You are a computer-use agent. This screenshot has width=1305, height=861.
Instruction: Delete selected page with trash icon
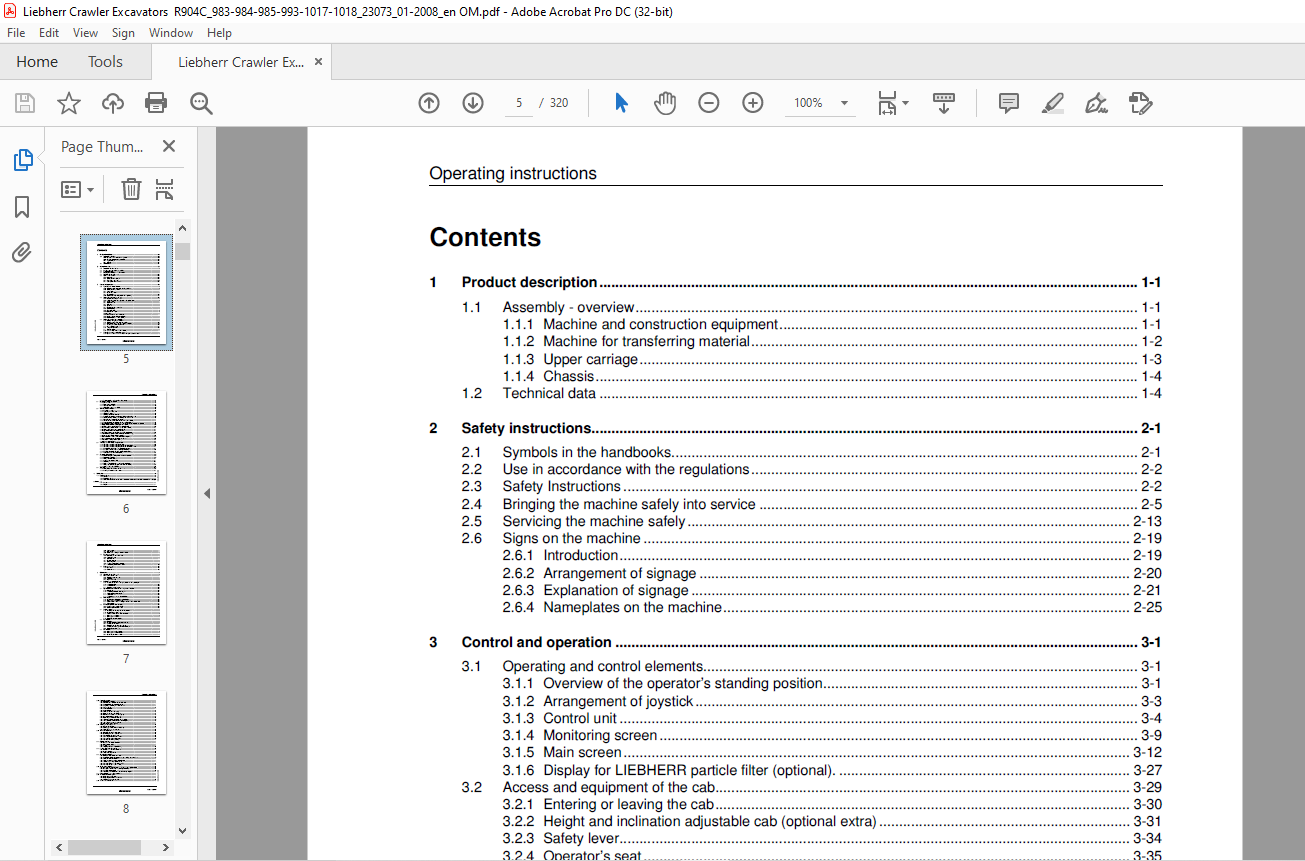pyautogui.click(x=131, y=189)
